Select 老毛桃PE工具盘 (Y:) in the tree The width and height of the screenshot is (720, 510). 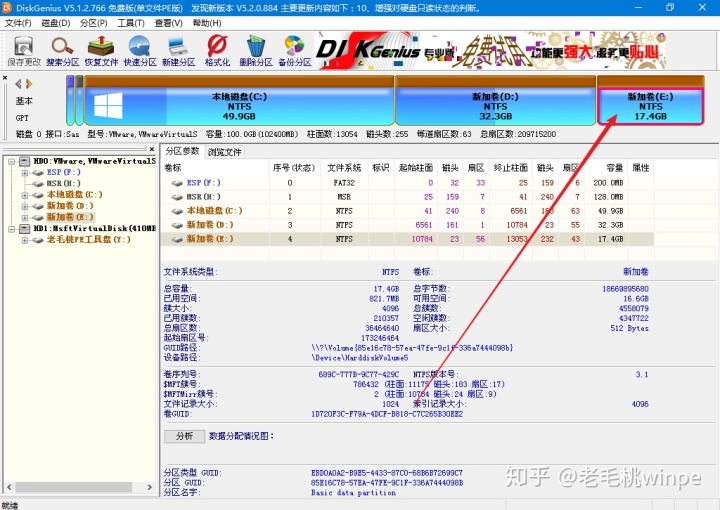(89, 239)
